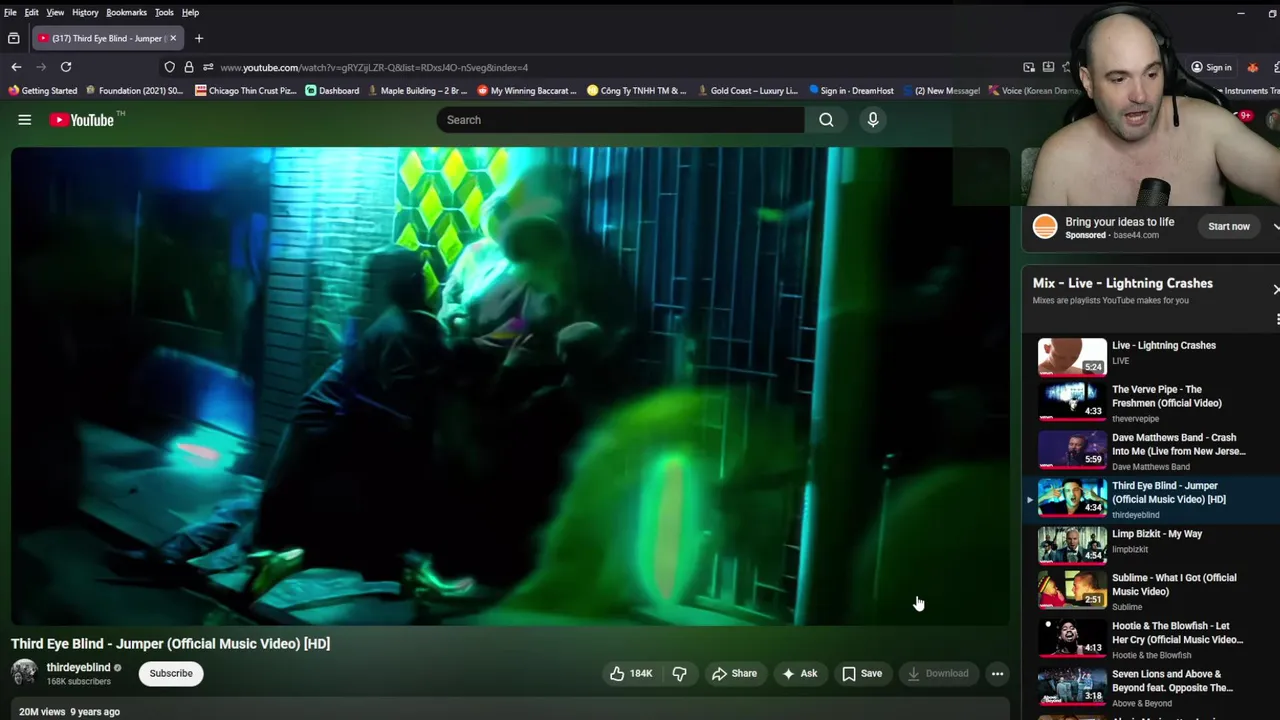Open thirdeyeblind channel avatar
This screenshot has width=1280, height=720.
click(x=24, y=673)
